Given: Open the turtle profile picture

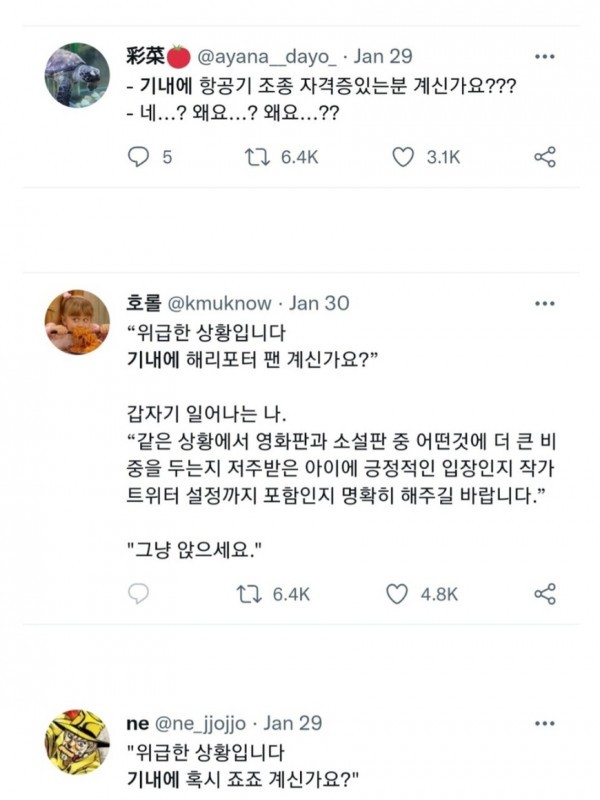Looking at the screenshot, I should pos(77,76).
